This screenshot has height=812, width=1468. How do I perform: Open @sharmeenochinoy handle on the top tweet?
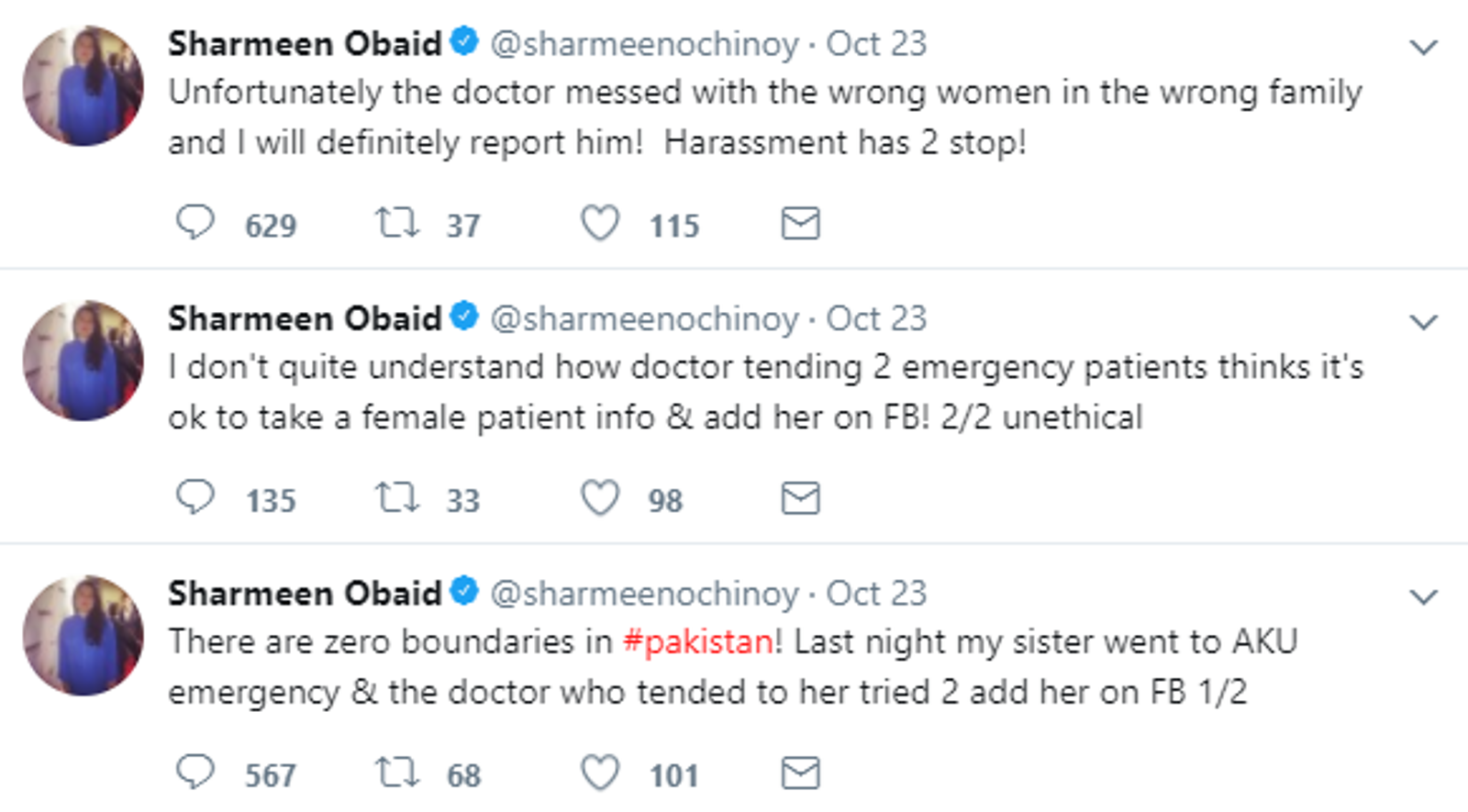[x=644, y=44]
